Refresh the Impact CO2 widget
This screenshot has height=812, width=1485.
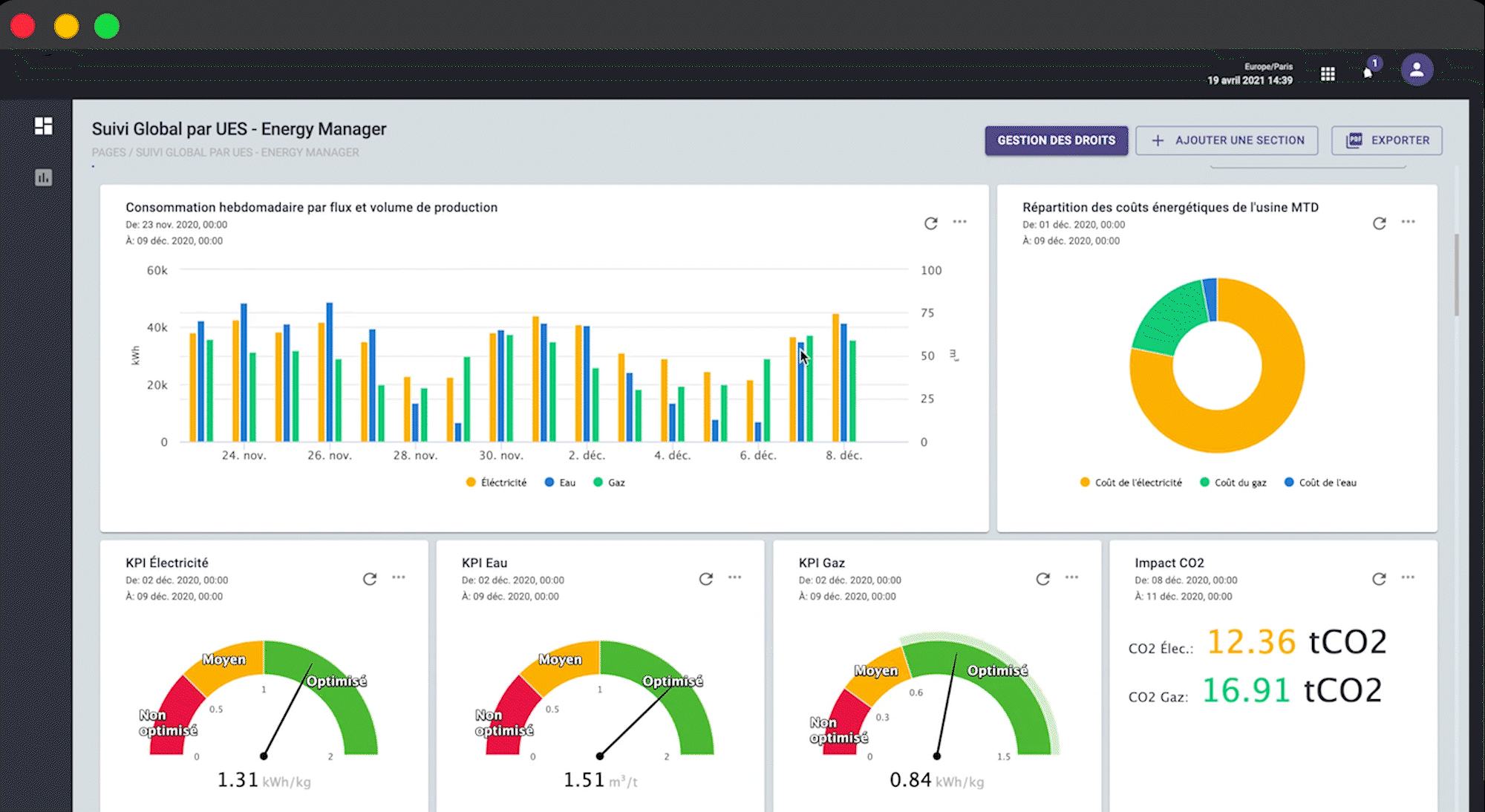point(1379,578)
